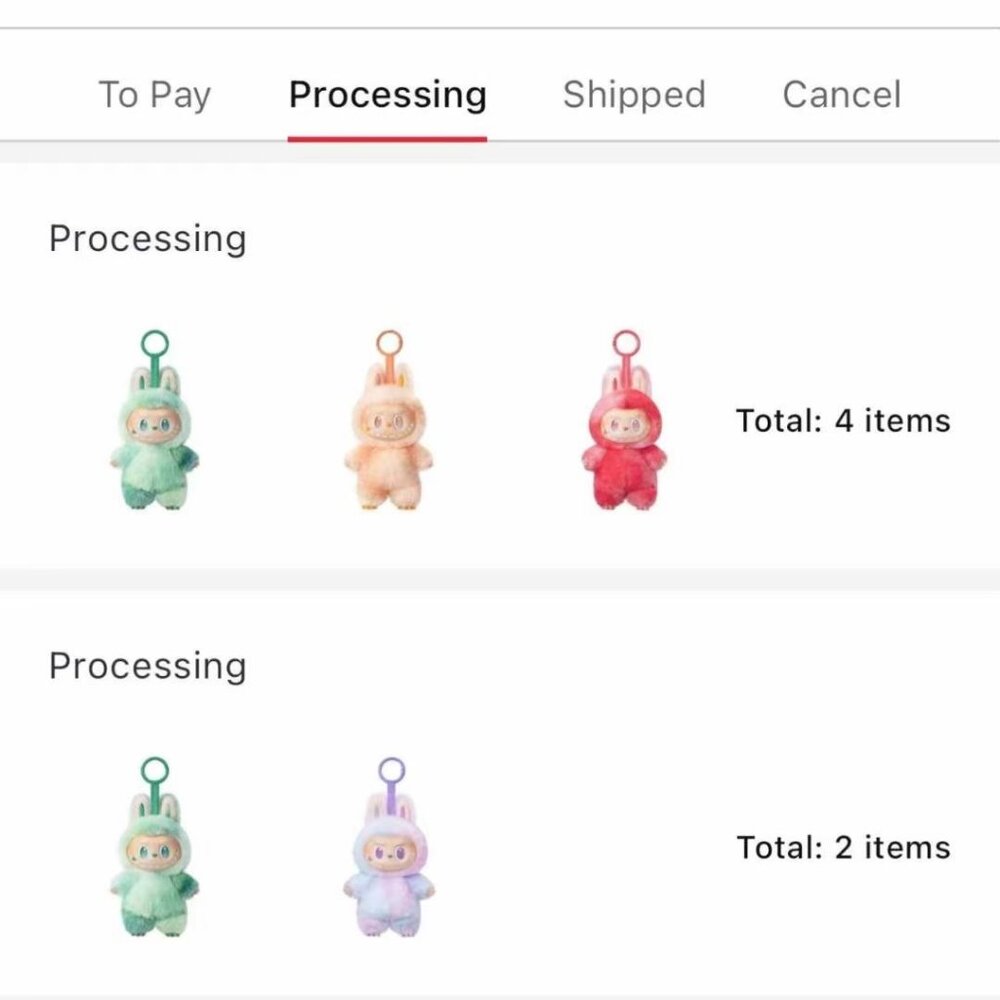1000x1000 pixels.
Task: Tap Processing status of the 2-item order
Action: 147,666
